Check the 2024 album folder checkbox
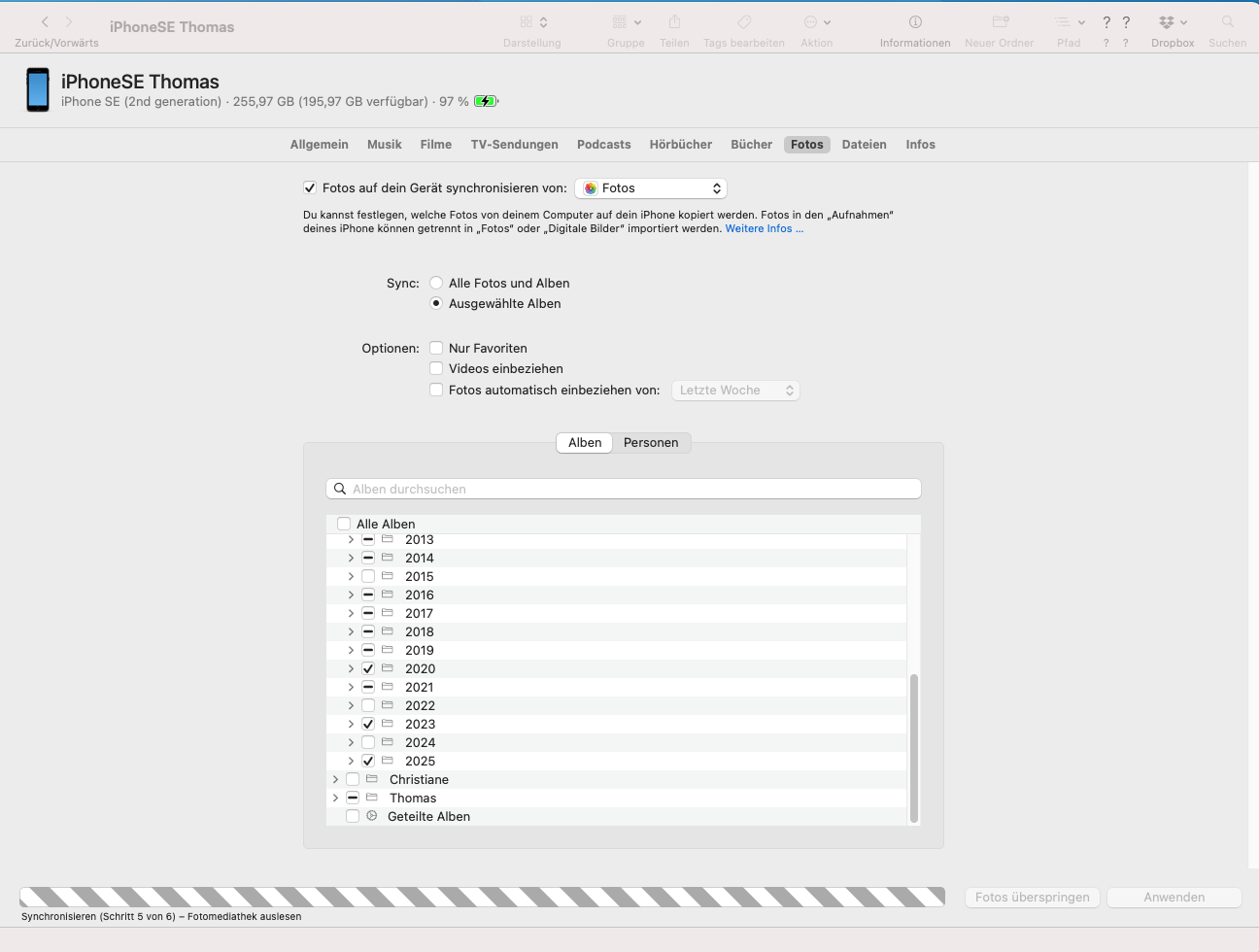The width and height of the screenshot is (1259, 952). 368,742
